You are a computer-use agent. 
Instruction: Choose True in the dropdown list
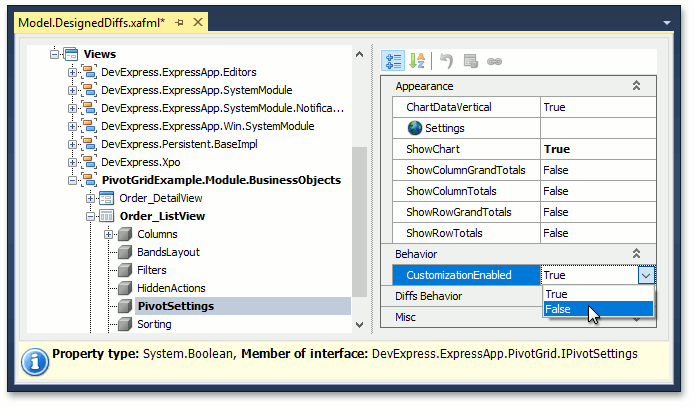point(598,294)
